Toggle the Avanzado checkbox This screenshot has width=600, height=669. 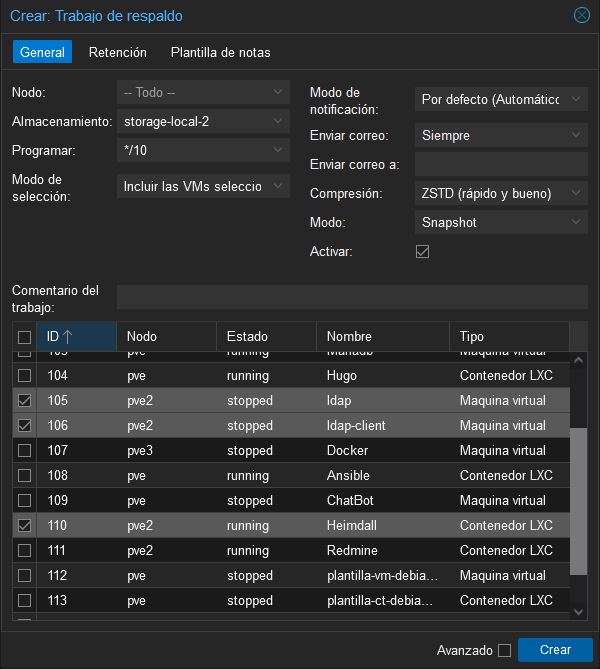tap(504, 650)
